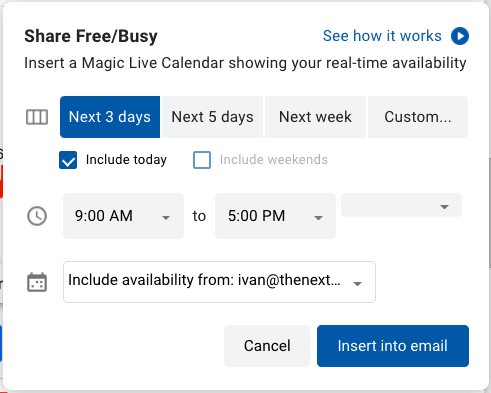Click the arrow in the 5:00 PM end time field
The width and height of the screenshot is (491, 393).
(318, 218)
